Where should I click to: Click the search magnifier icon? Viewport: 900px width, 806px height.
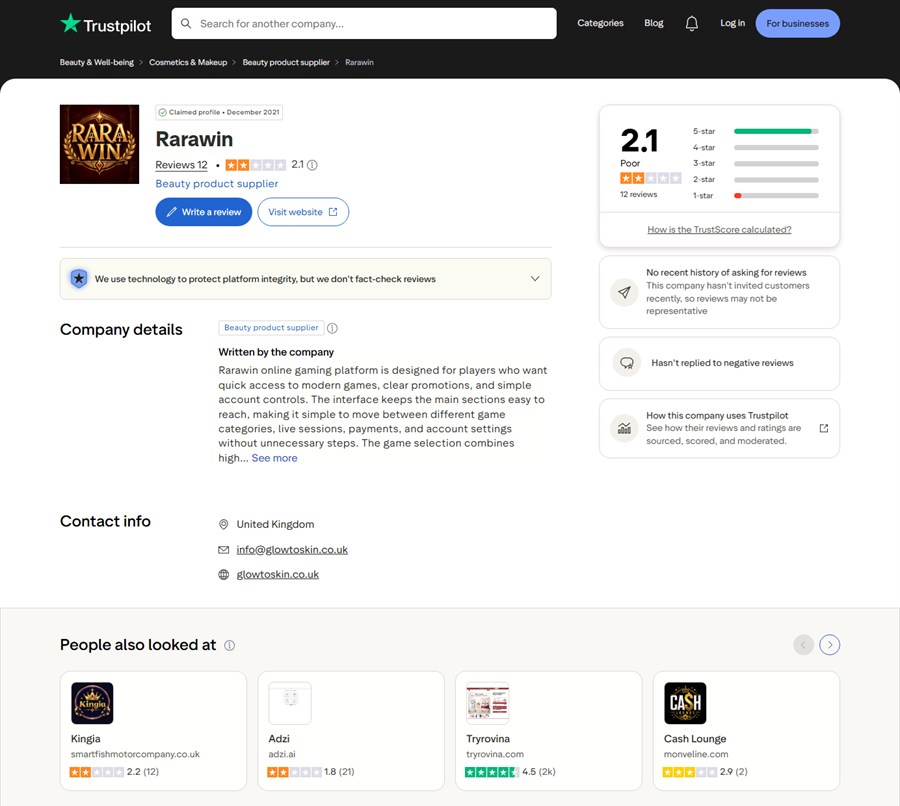pos(186,24)
